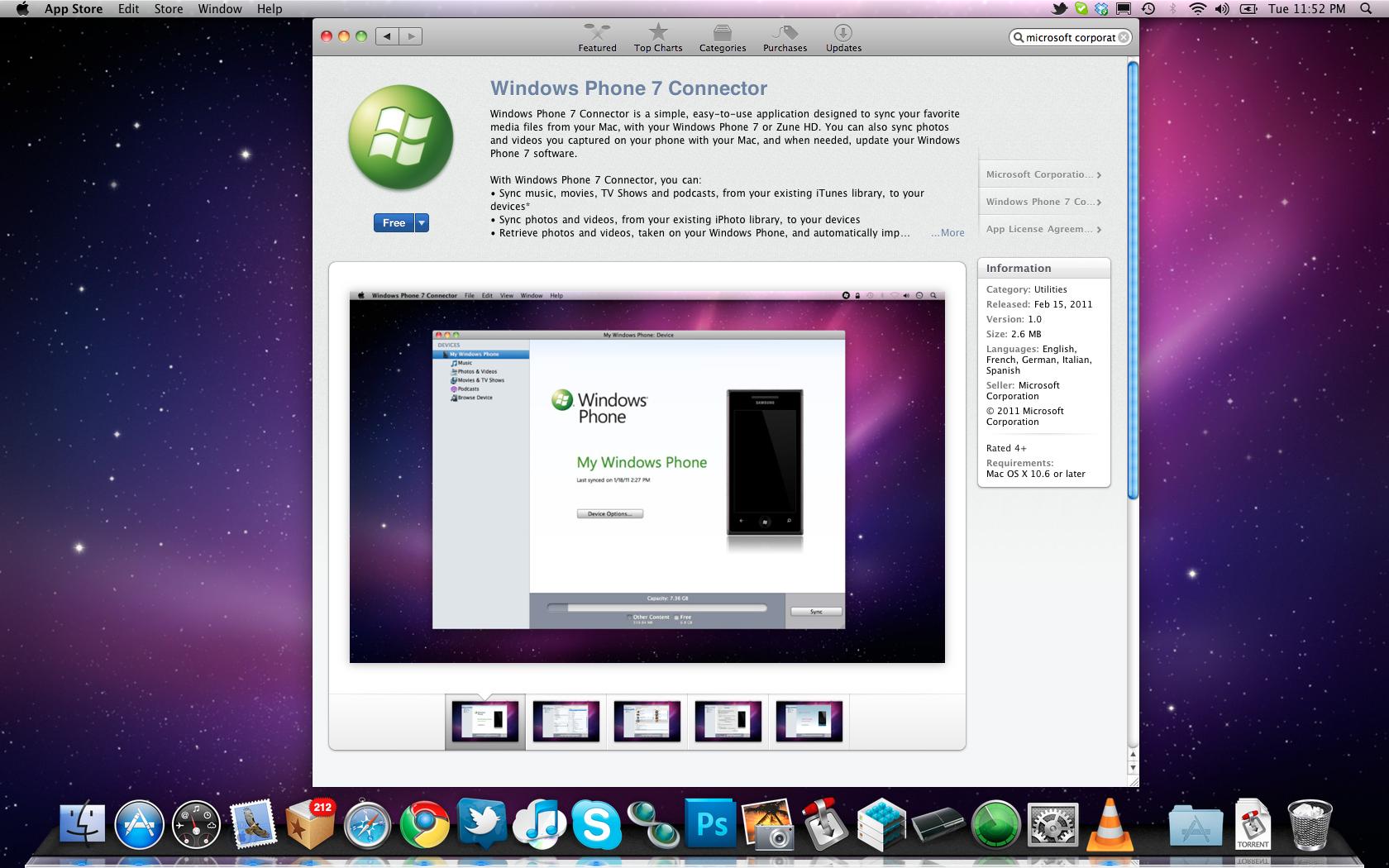The width and height of the screenshot is (1389, 868).
Task: Open System Preferences gear in Dock
Action: (x=1052, y=824)
